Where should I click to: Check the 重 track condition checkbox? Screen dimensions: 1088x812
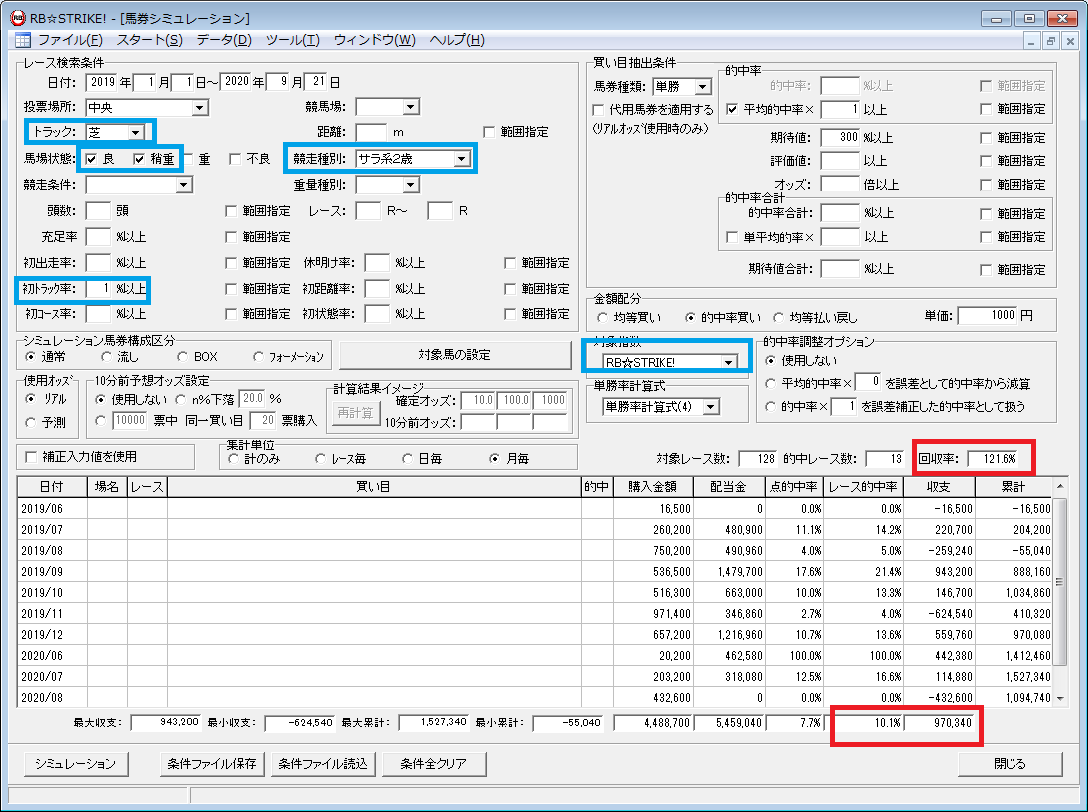189,159
